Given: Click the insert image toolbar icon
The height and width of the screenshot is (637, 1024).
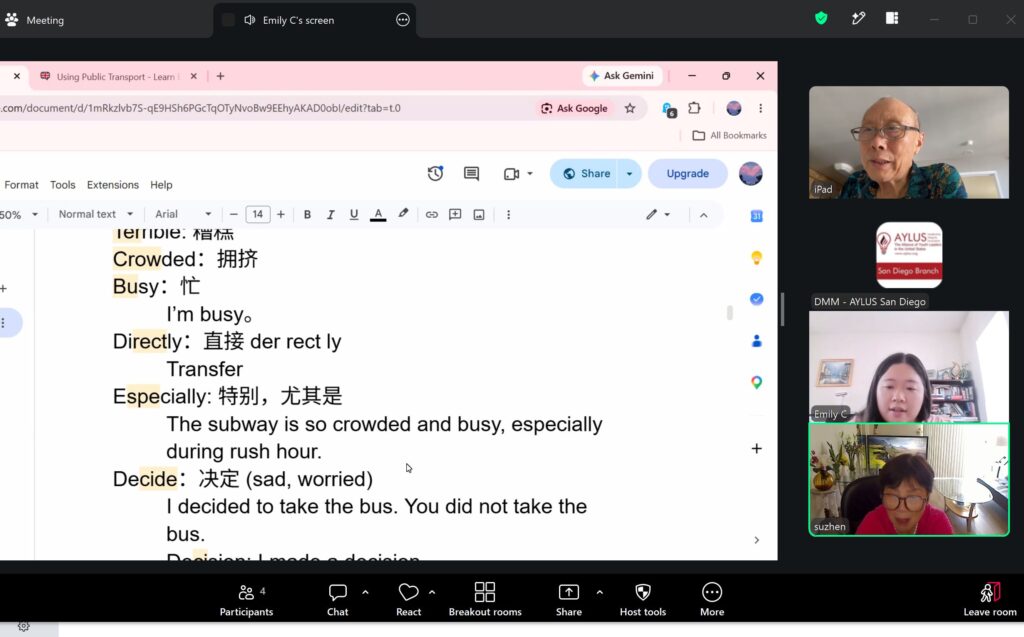Looking at the screenshot, I should coord(479,214).
